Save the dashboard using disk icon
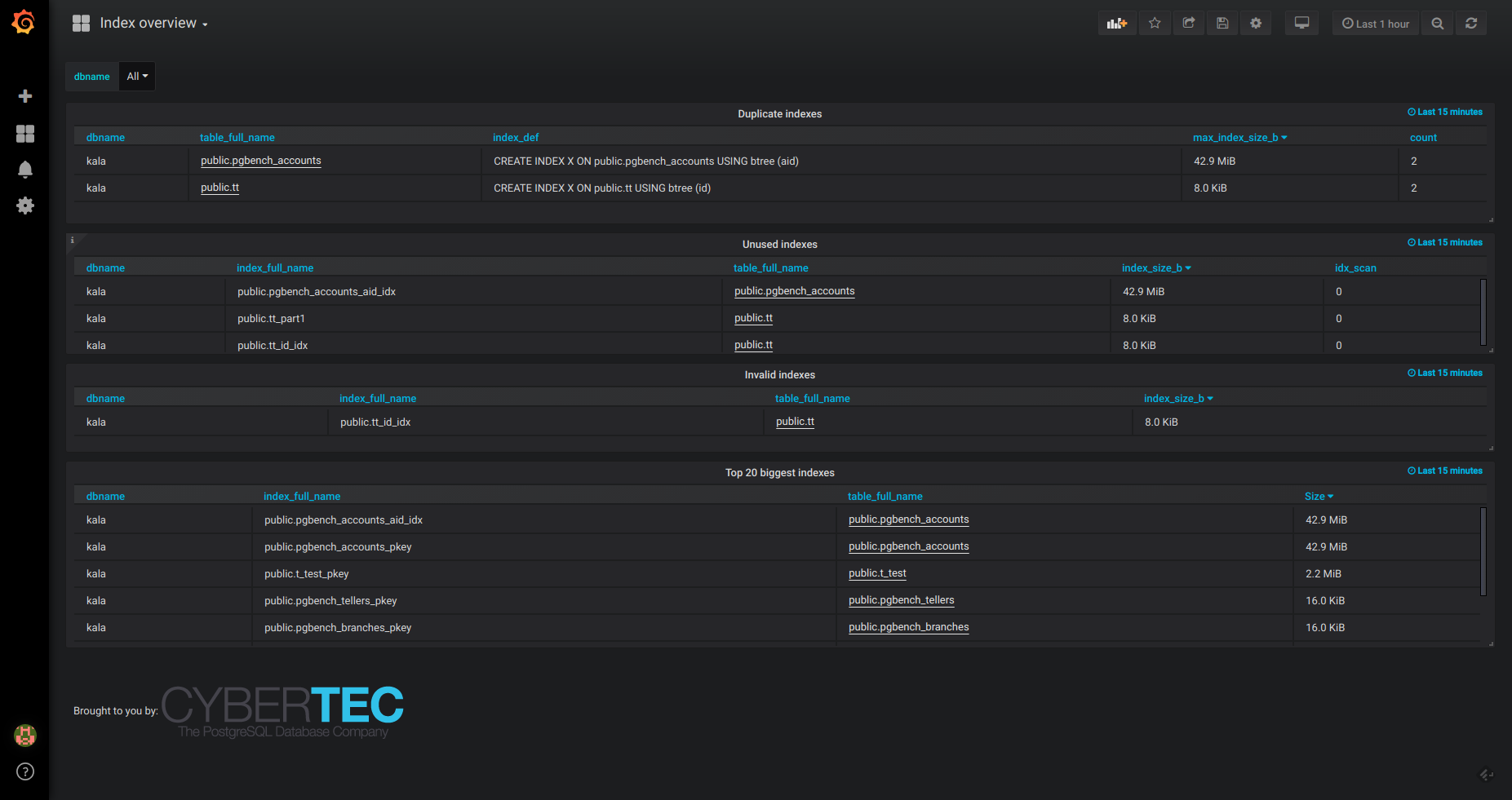This screenshot has height=800, width=1512. pyautogui.click(x=1222, y=24)
